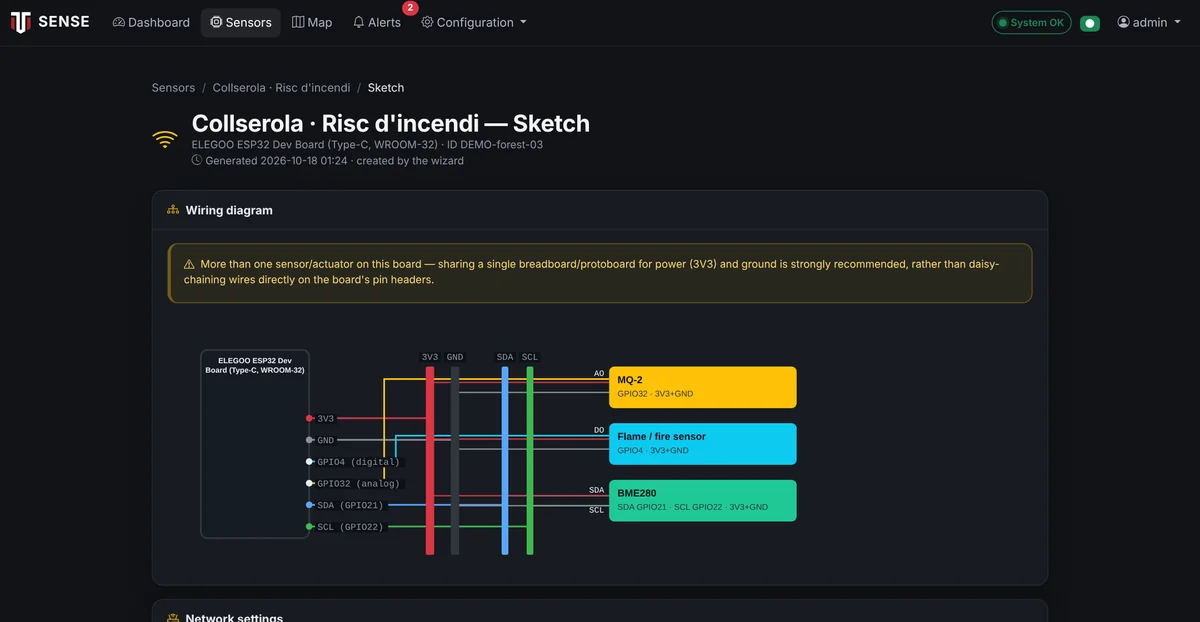Click the GPIO4 (digital) pin label

pyautogui.click(x=358, y=462)
